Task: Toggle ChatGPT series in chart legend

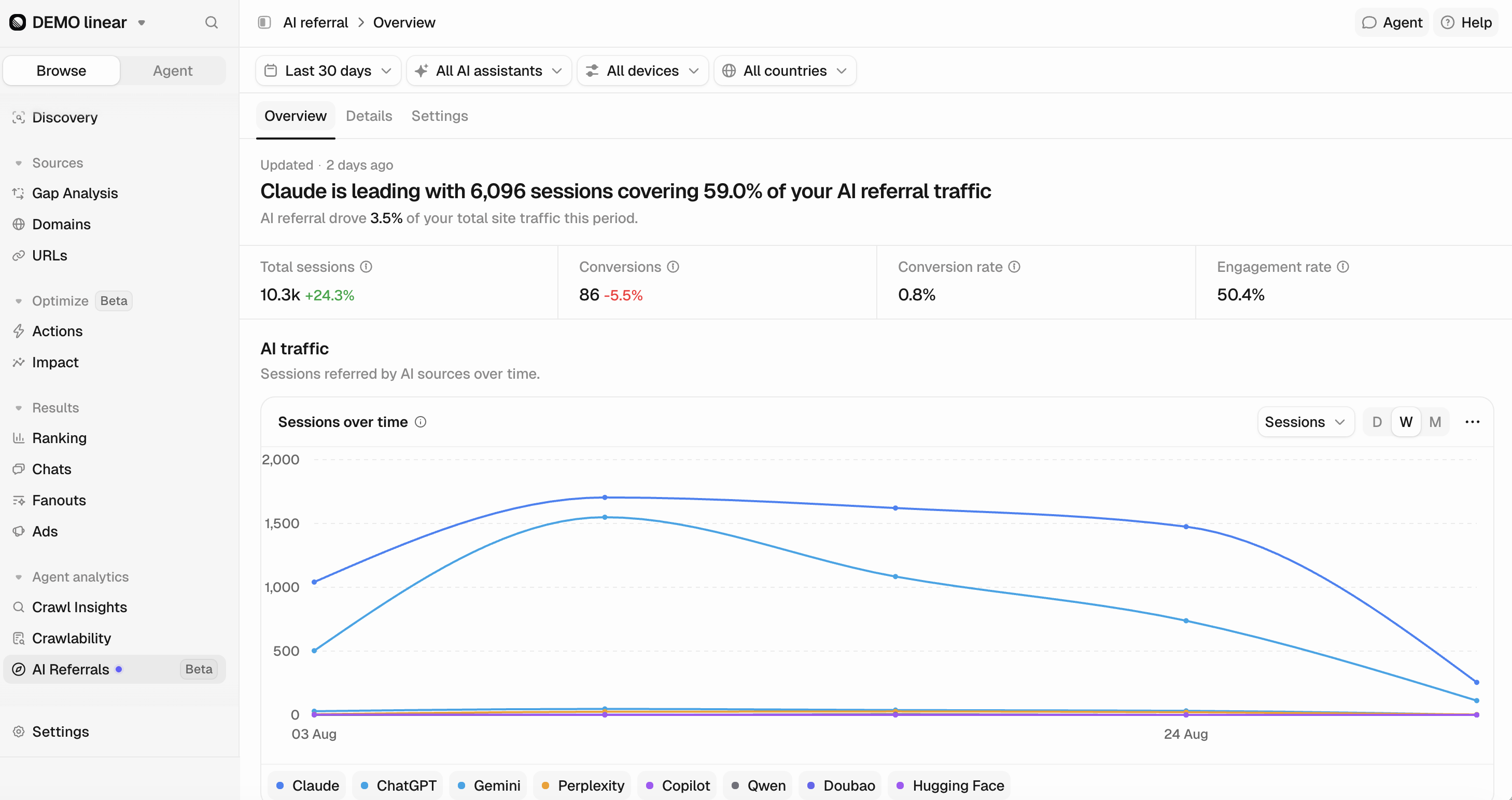Action: point(398,786)
